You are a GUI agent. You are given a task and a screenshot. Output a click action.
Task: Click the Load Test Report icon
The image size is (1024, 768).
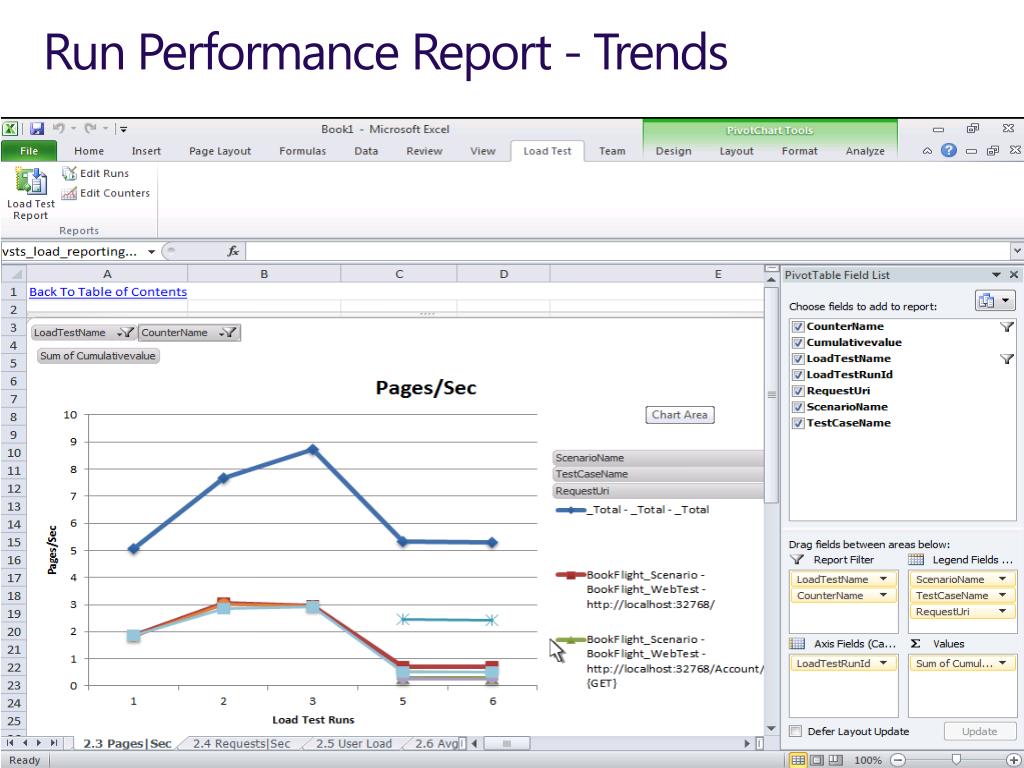click(31, 181)
